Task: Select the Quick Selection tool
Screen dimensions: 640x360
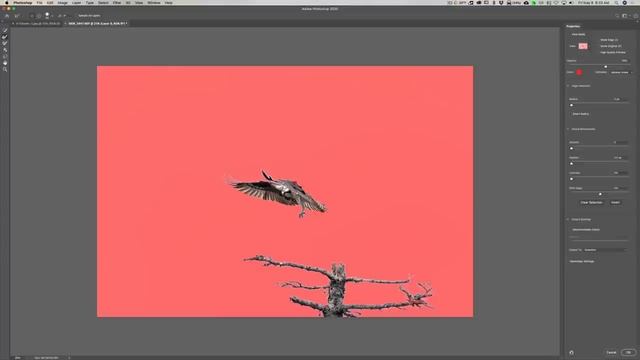Action: point(5,30)
